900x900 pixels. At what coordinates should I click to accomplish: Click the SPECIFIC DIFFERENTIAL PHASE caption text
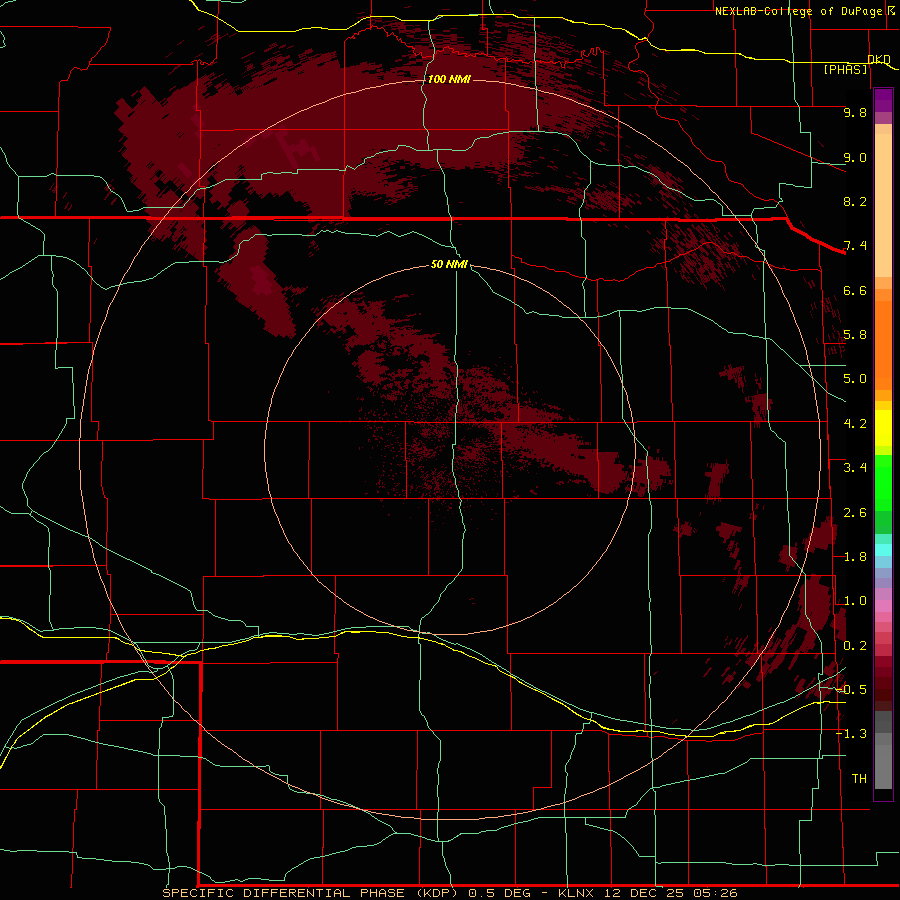pos(285,893)
